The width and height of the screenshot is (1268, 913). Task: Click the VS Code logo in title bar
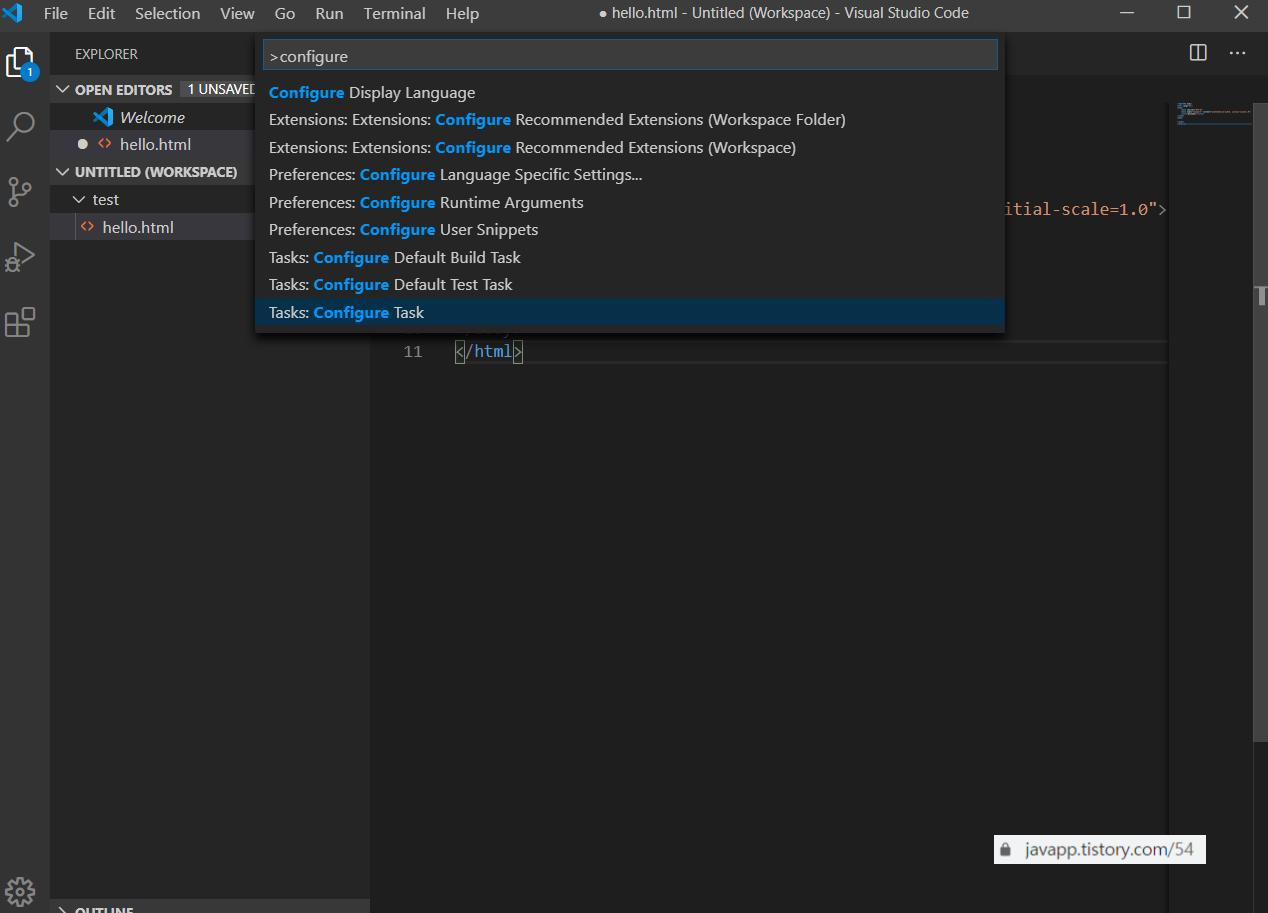(13, 13)
